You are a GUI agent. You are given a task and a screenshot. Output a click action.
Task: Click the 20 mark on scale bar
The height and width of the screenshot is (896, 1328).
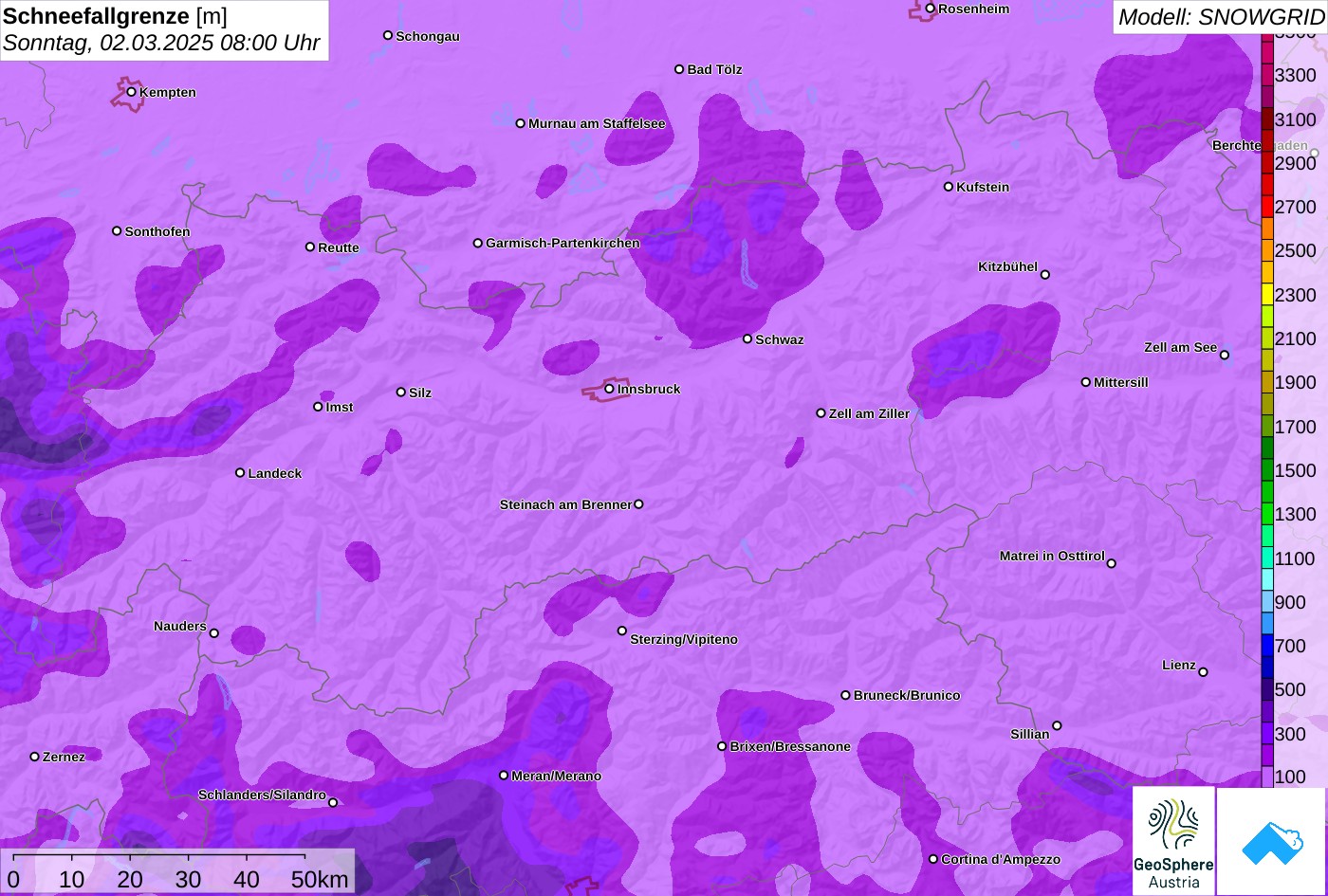click(x=130, y=879)
